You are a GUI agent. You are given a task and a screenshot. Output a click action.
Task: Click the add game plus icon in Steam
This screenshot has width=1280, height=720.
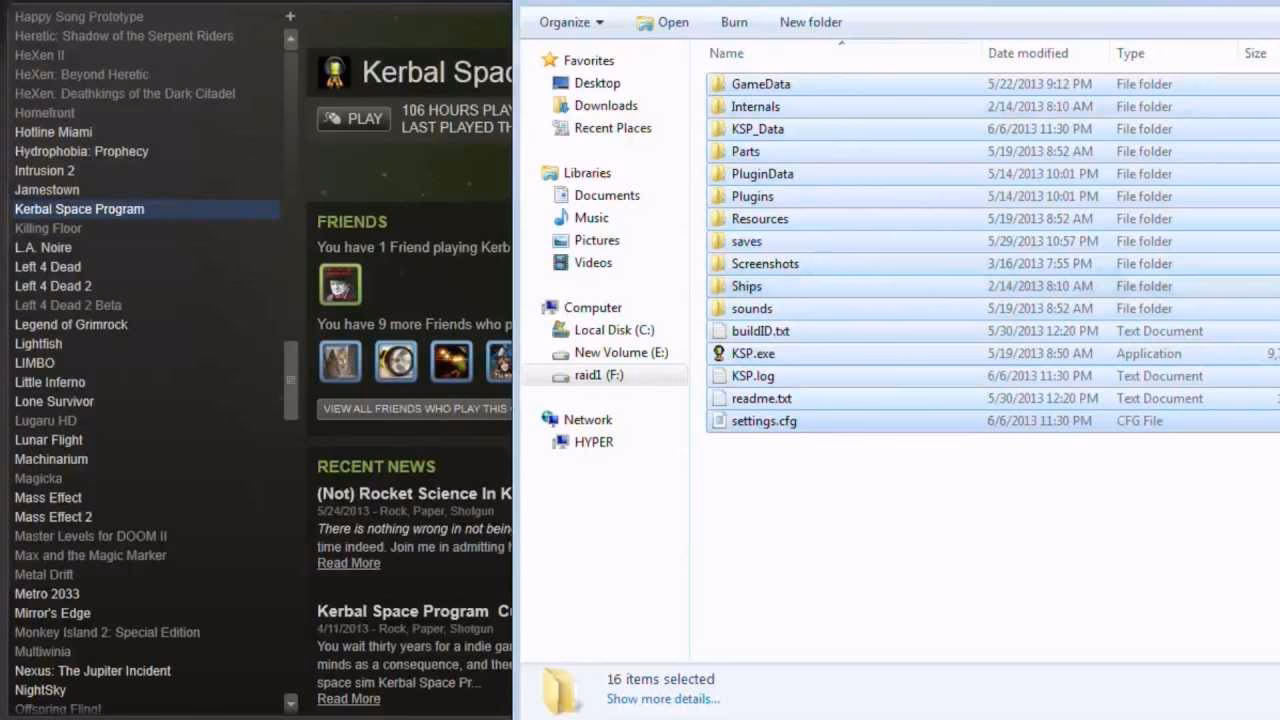(x=290, y=16)
